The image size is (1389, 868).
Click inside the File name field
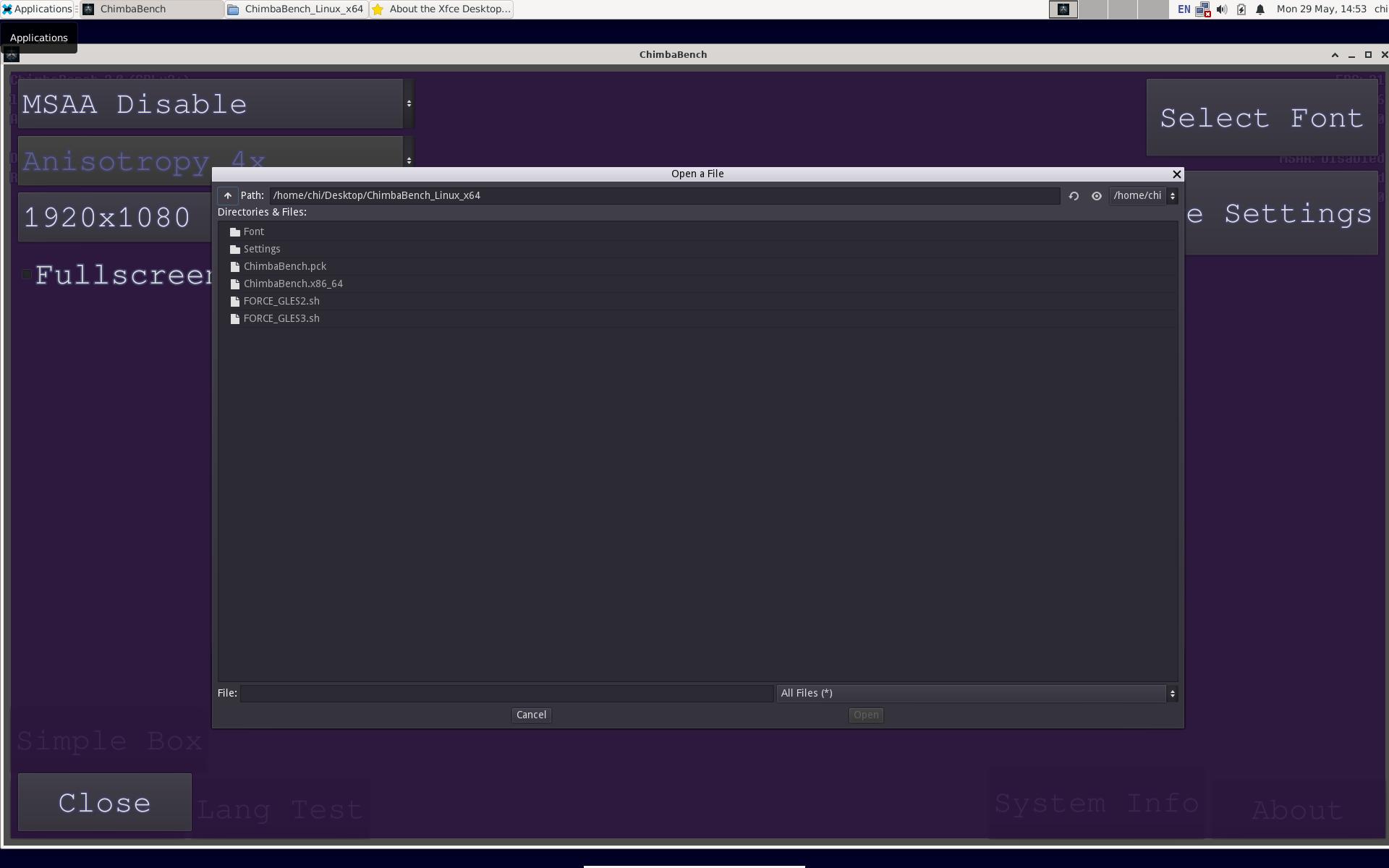pyautogui.click(x=506, y=694)
